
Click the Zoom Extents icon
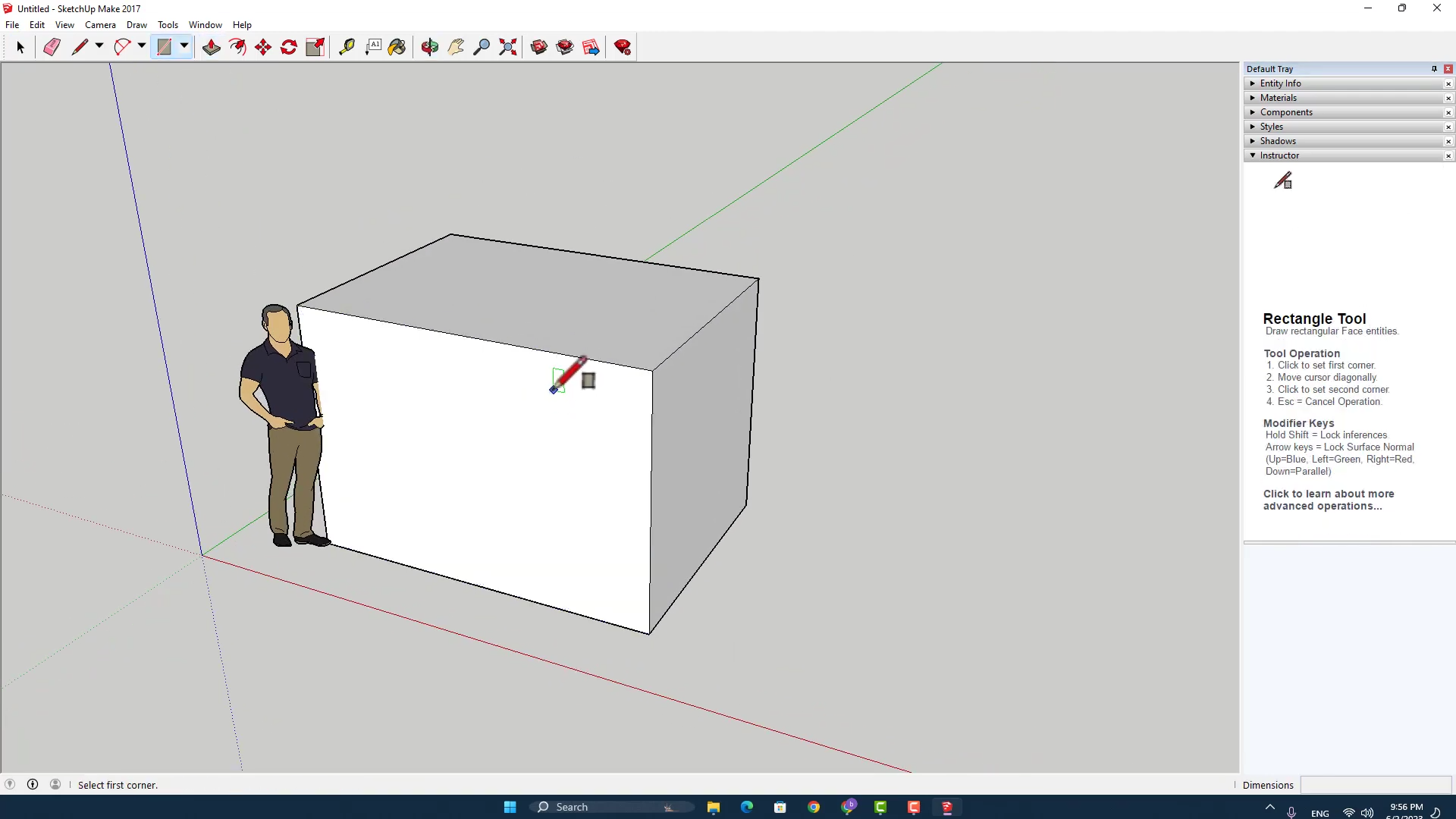click(x=508, y=47)
